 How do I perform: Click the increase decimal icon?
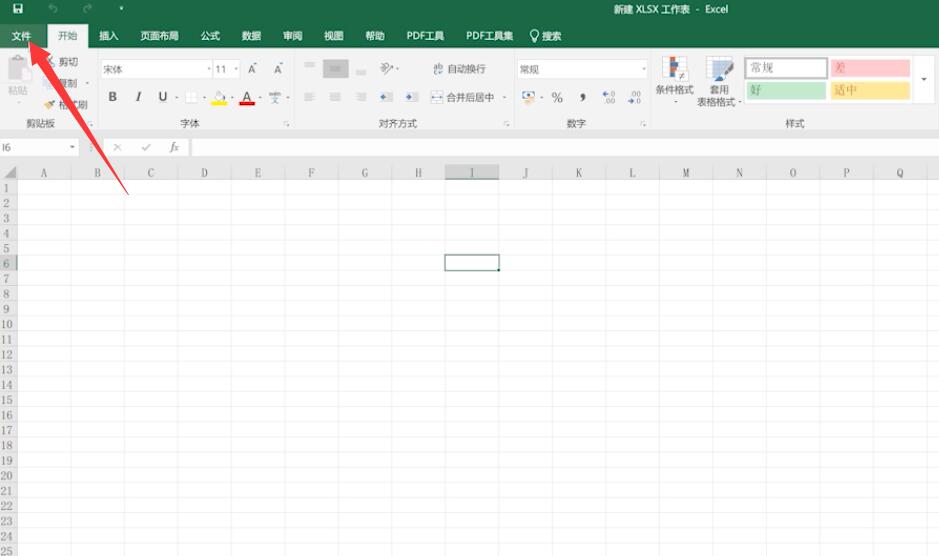click(x=608, y=97)
